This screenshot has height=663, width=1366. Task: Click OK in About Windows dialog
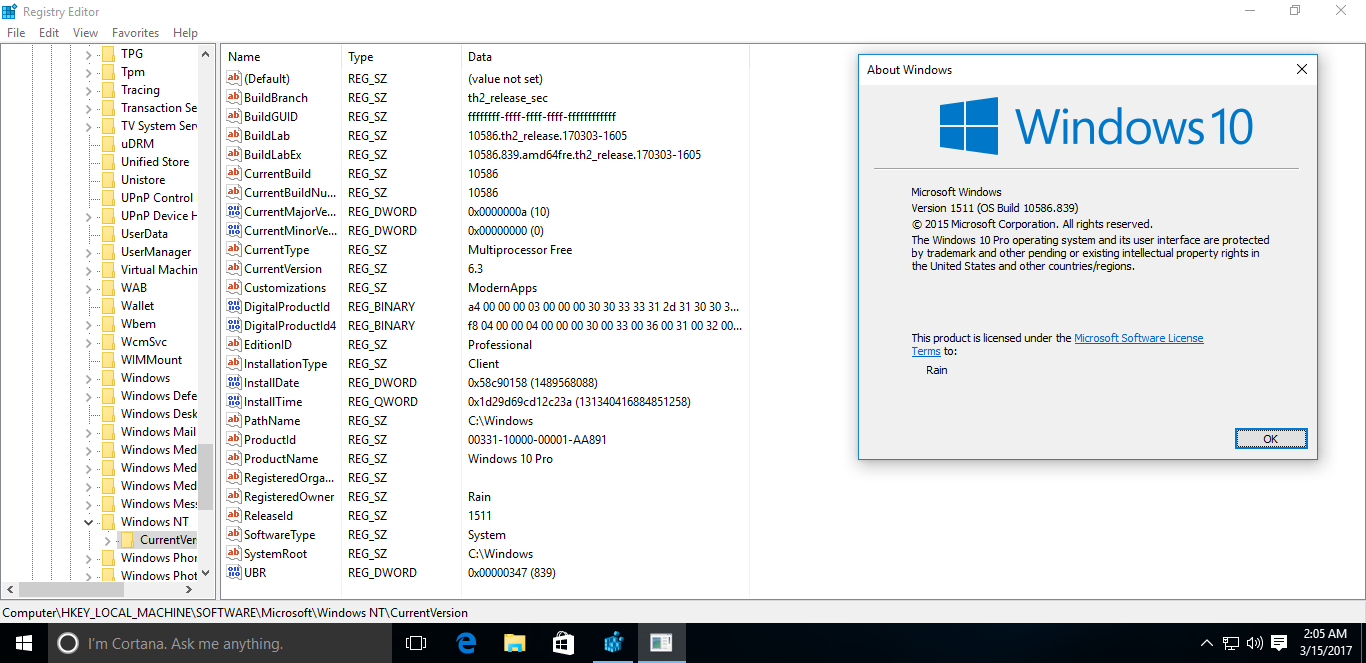(x=1270, y=439)
